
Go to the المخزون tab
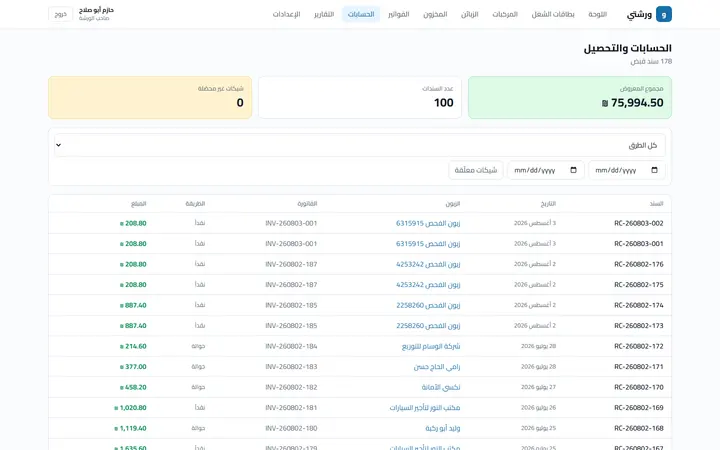pyautogui.click(x=435, y=14)
